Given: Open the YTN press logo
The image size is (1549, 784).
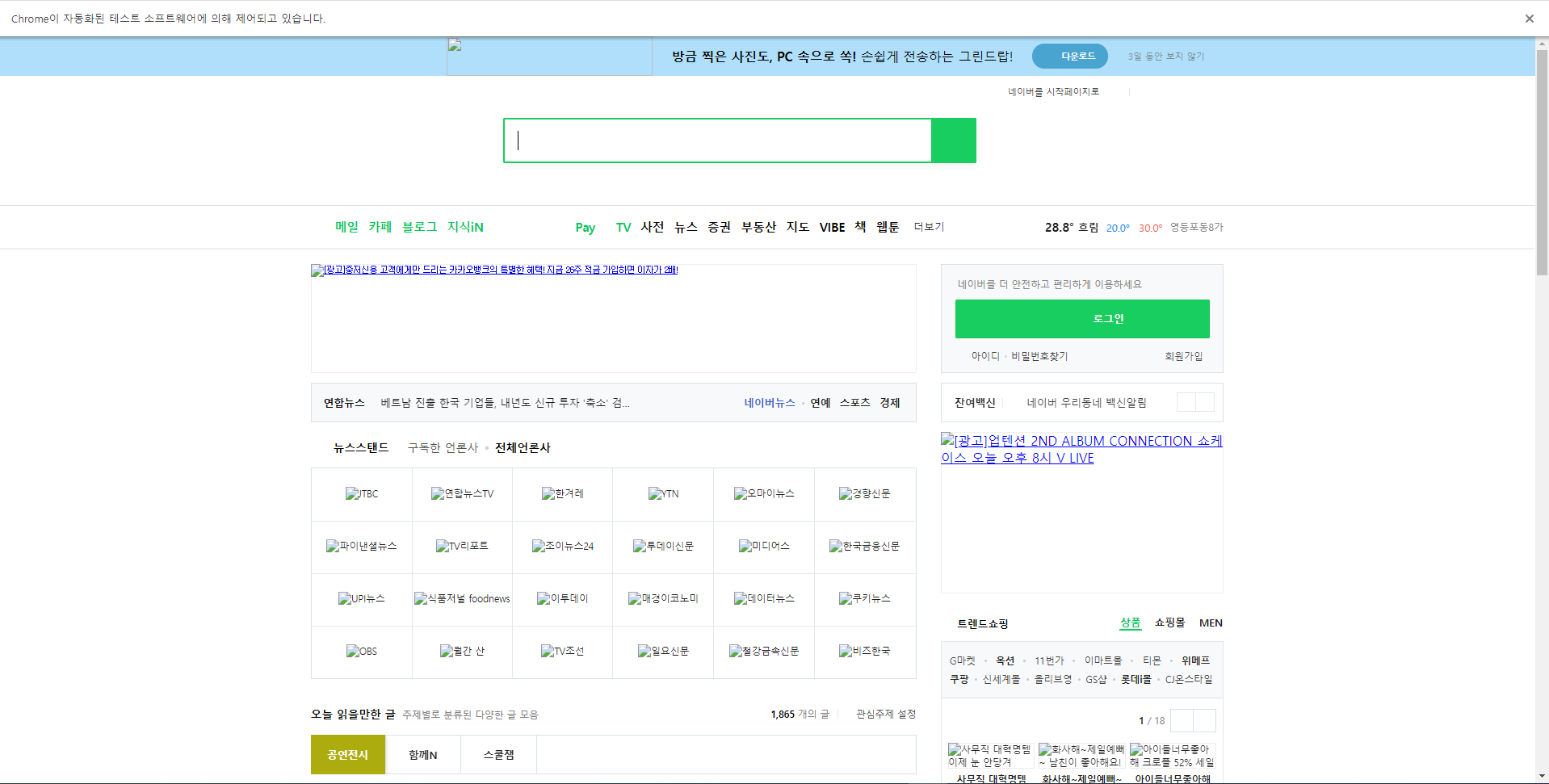Looking at the screenshot, I should pos(663,494).
